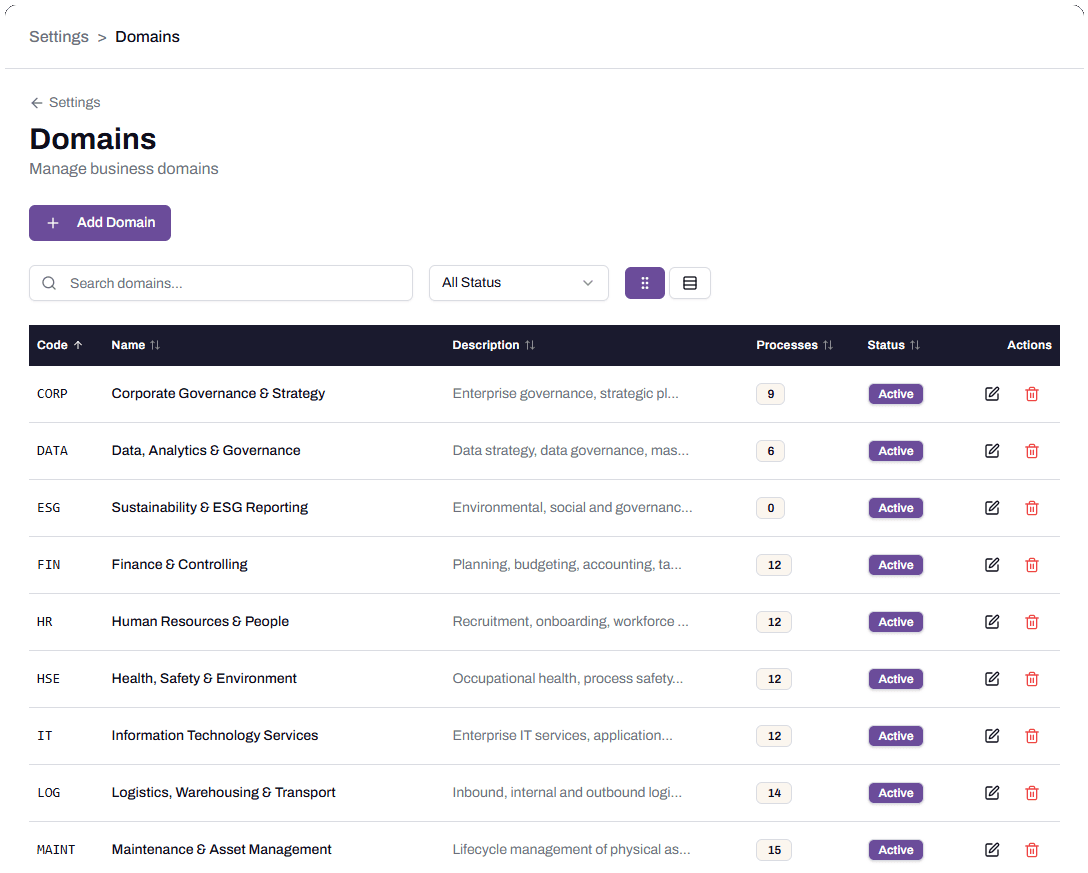Delete the IT domain row
The image size is (1088, 873).
(x=1032, y=735)
